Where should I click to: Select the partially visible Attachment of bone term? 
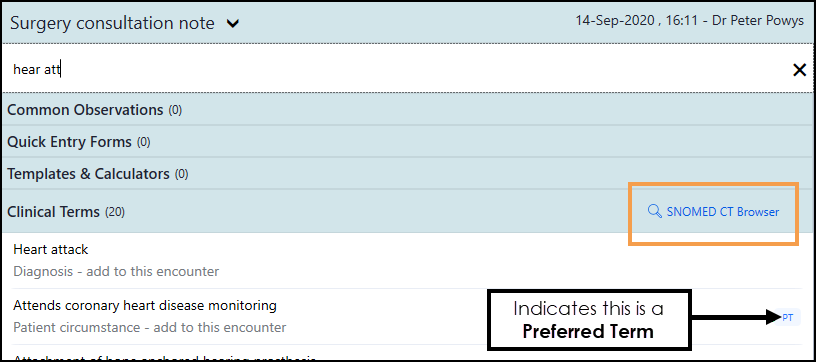point(164,358)
